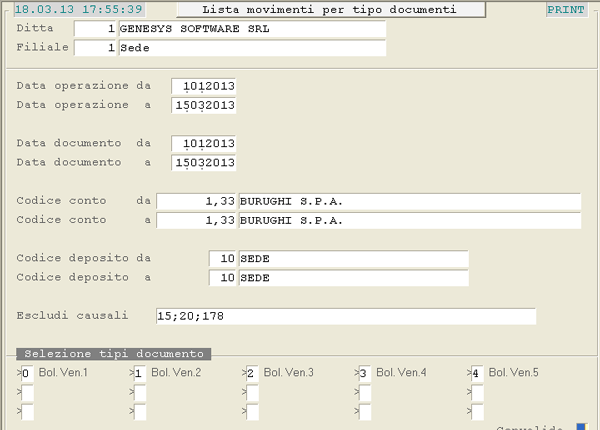
Task: Click the PRINT indicator in top right
Action: [x=566, y=10]
